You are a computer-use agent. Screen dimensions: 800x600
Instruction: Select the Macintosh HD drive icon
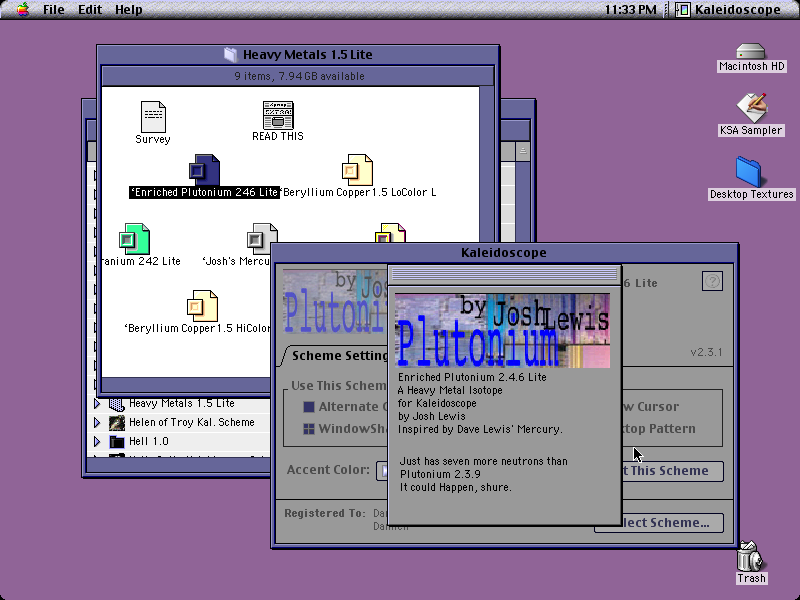[751, 52]
